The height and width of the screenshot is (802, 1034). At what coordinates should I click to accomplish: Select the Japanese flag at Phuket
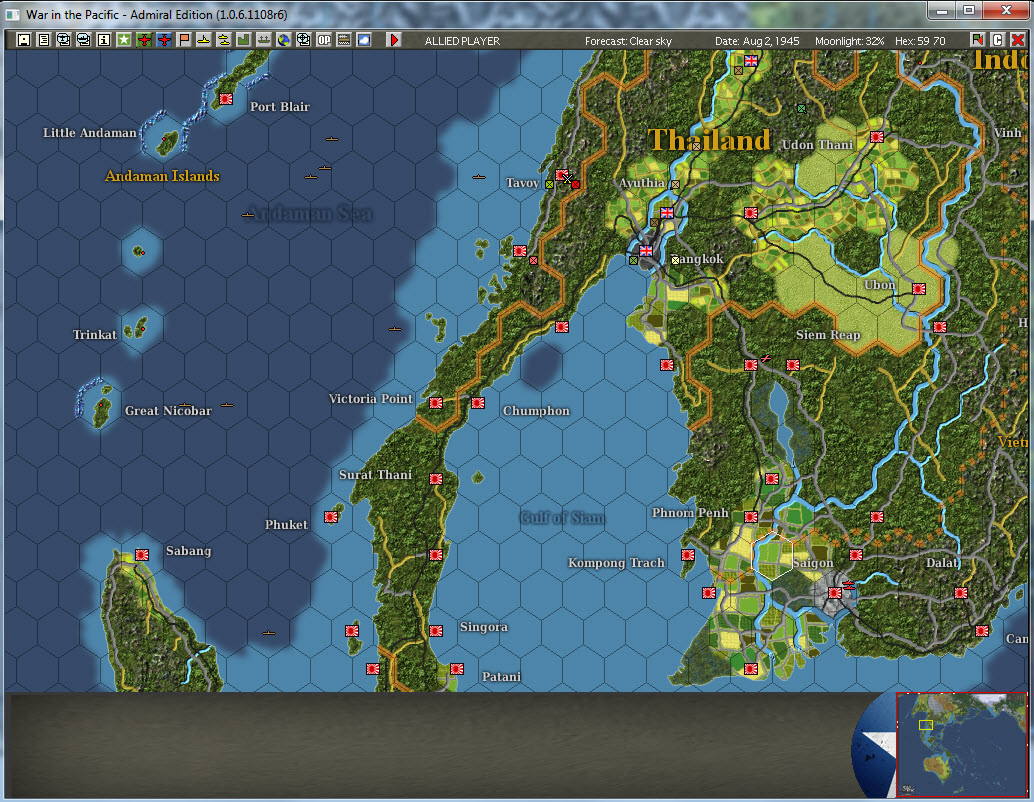(x=331, y=517)
